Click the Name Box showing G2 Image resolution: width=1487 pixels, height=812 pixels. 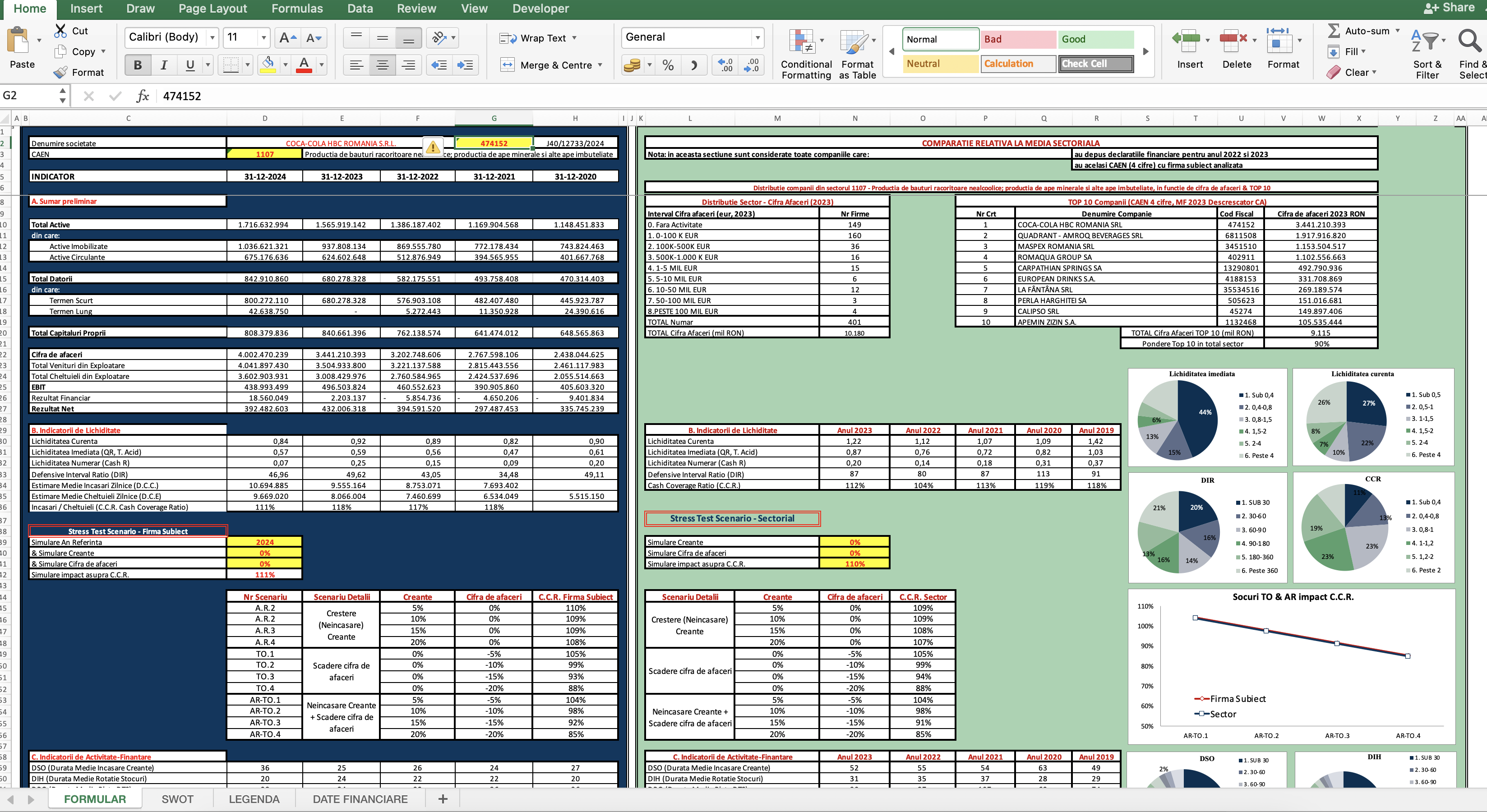click(x=29, y=96)
